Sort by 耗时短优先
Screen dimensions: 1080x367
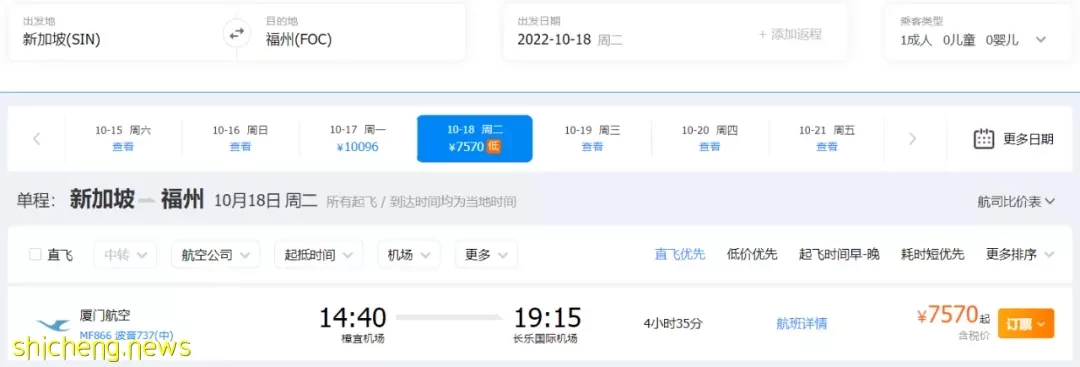click(933, 255)
